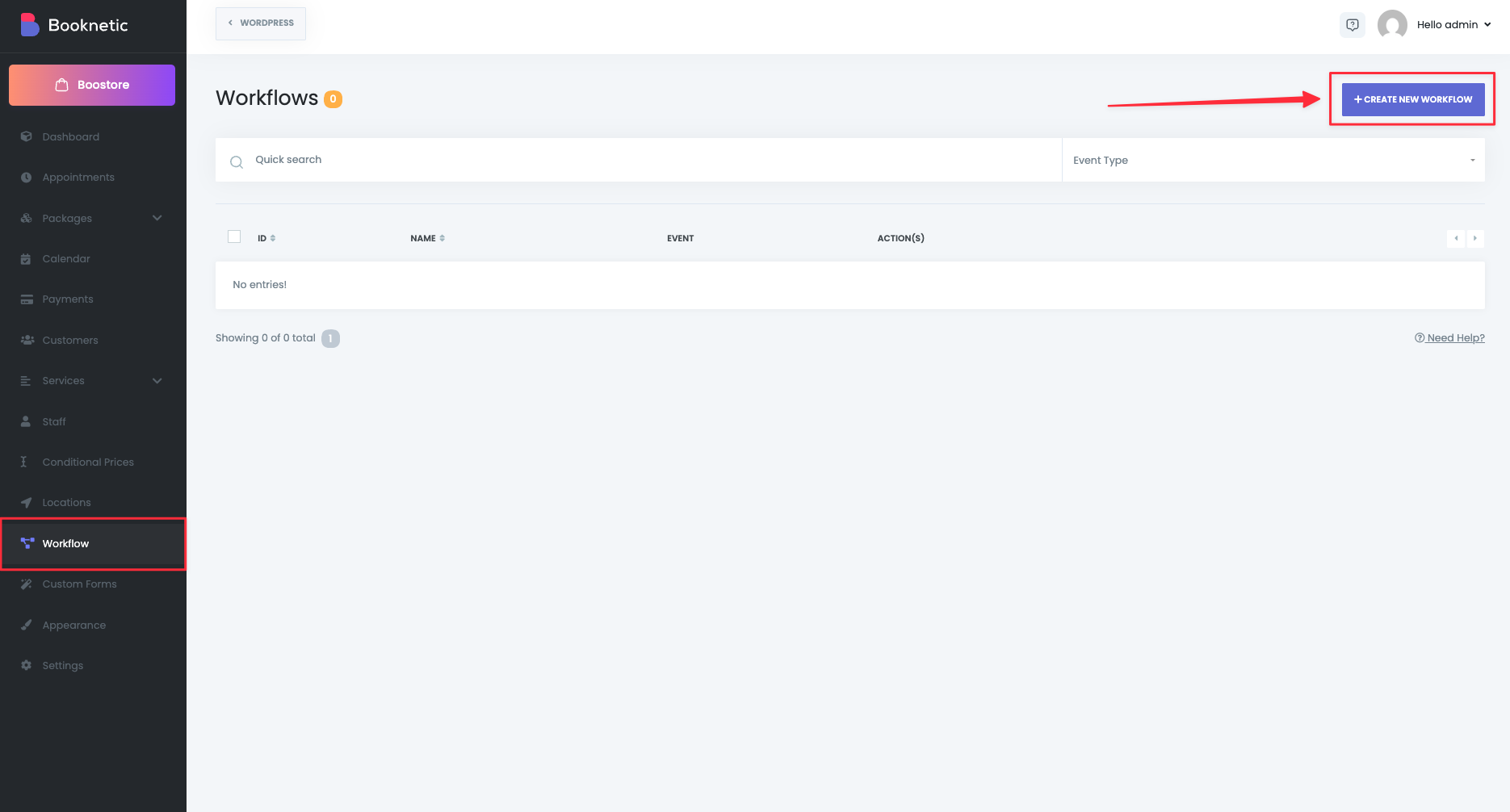Image resolution: width=1510 pixels, height=812 pixels.
Task: Click the magnifier icon in search
Action: click(x=237, y=162)
